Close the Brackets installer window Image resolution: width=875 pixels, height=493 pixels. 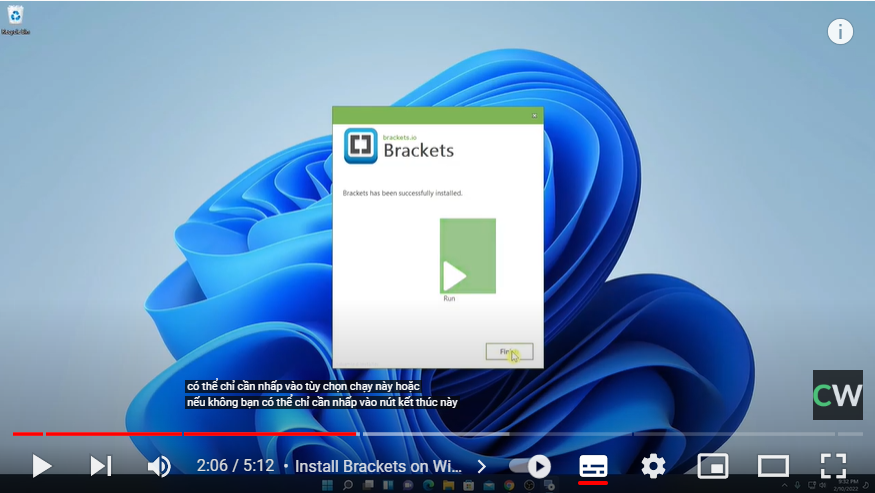(x=534, y=116)
